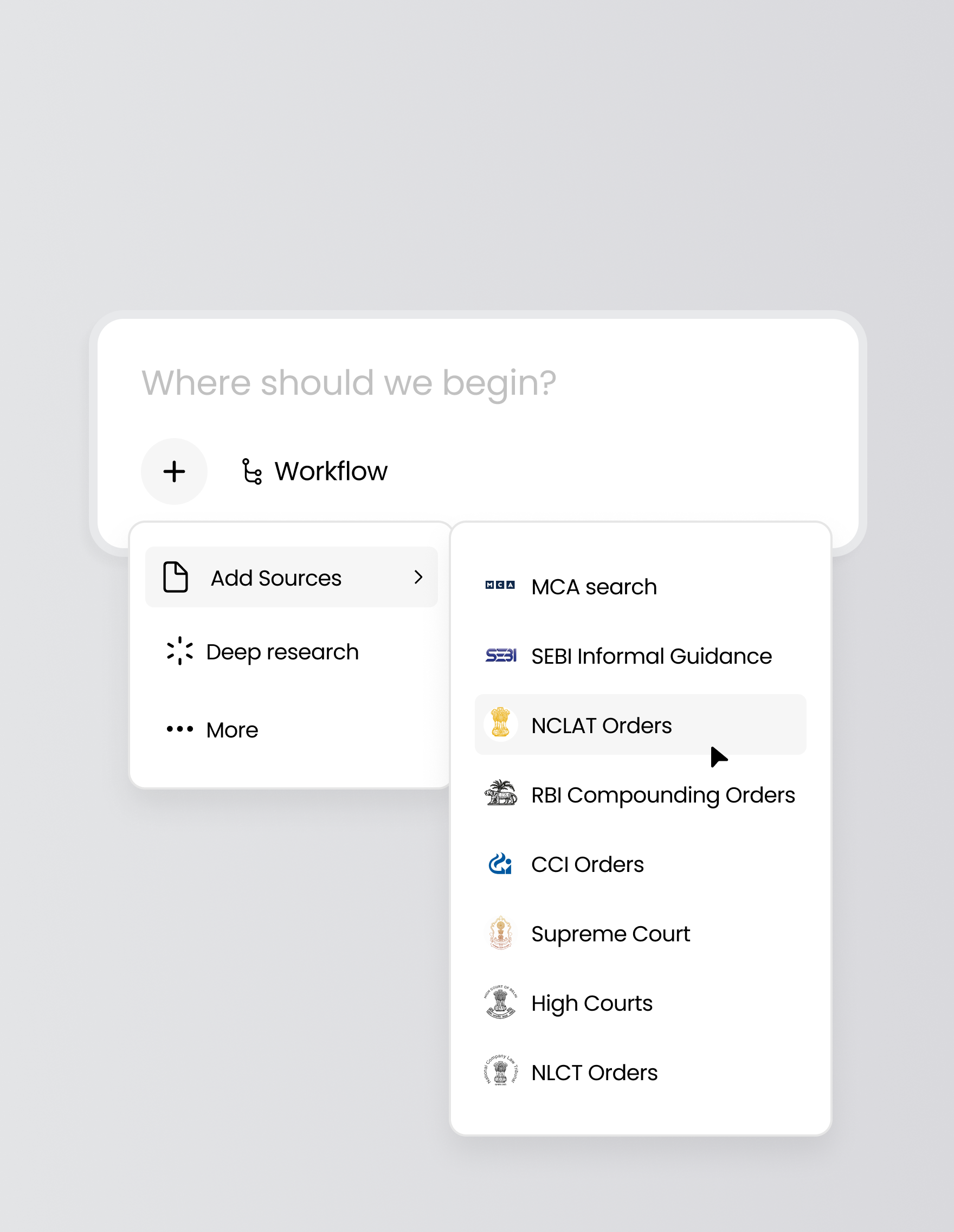
Task: Click the Workflow branch icon
Action: click(x=252, y=472)
